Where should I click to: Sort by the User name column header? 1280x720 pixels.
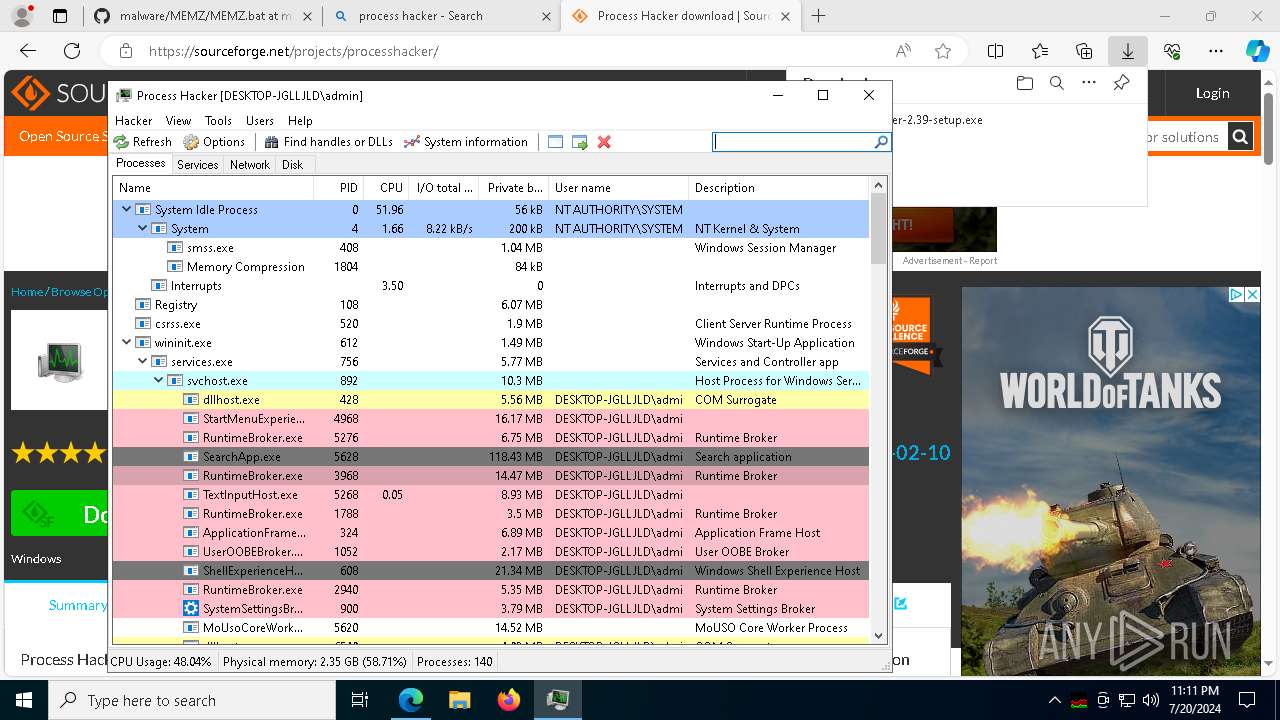click(618, 188)
